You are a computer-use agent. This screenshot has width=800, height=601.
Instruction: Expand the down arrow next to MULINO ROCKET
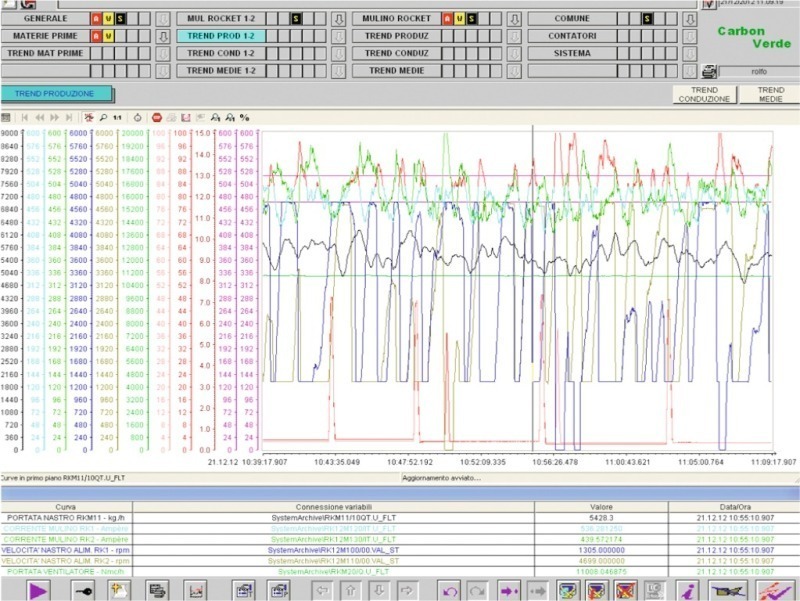click(513, 19)
